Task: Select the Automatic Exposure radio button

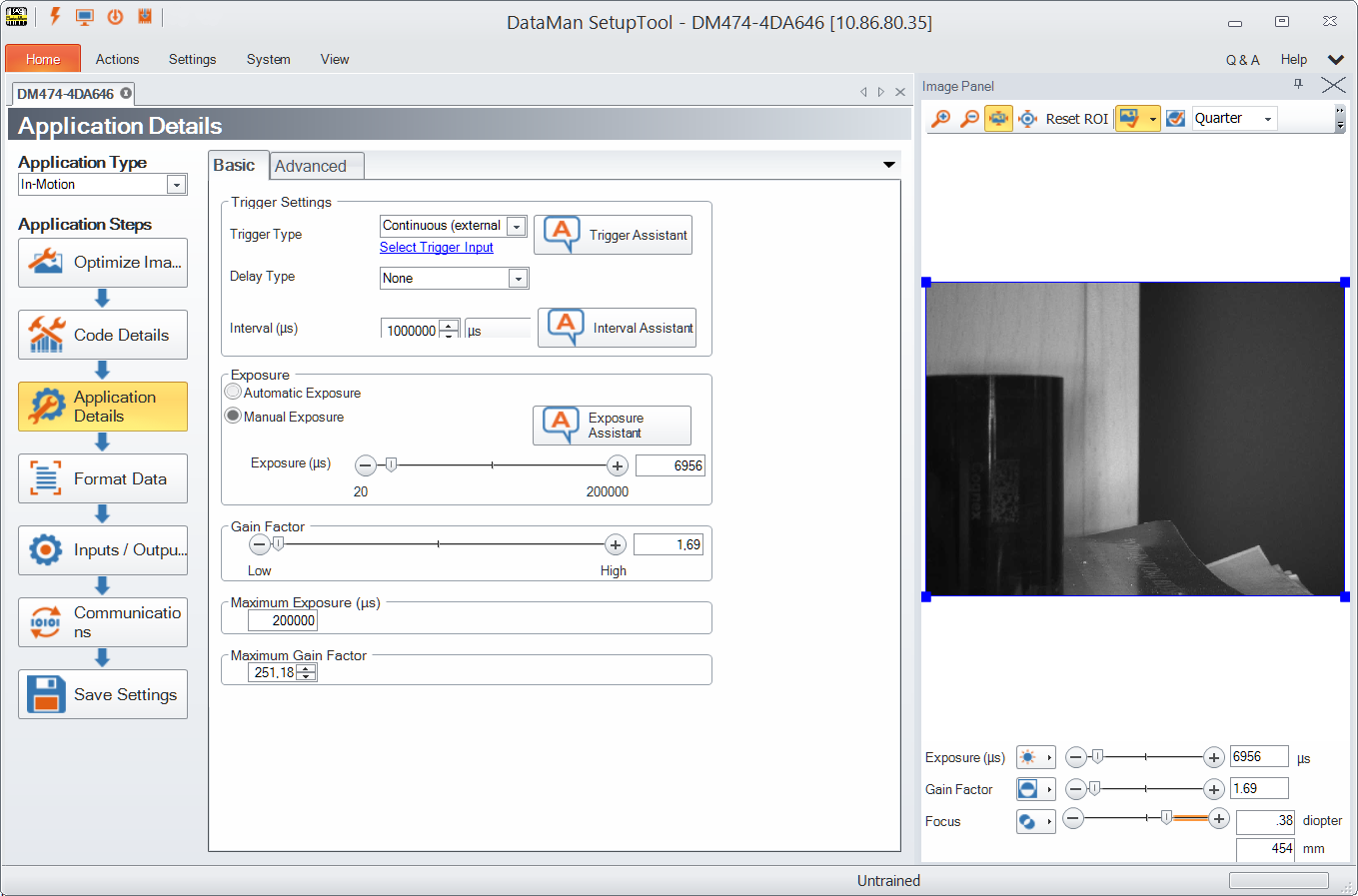Action: (234, 393)
